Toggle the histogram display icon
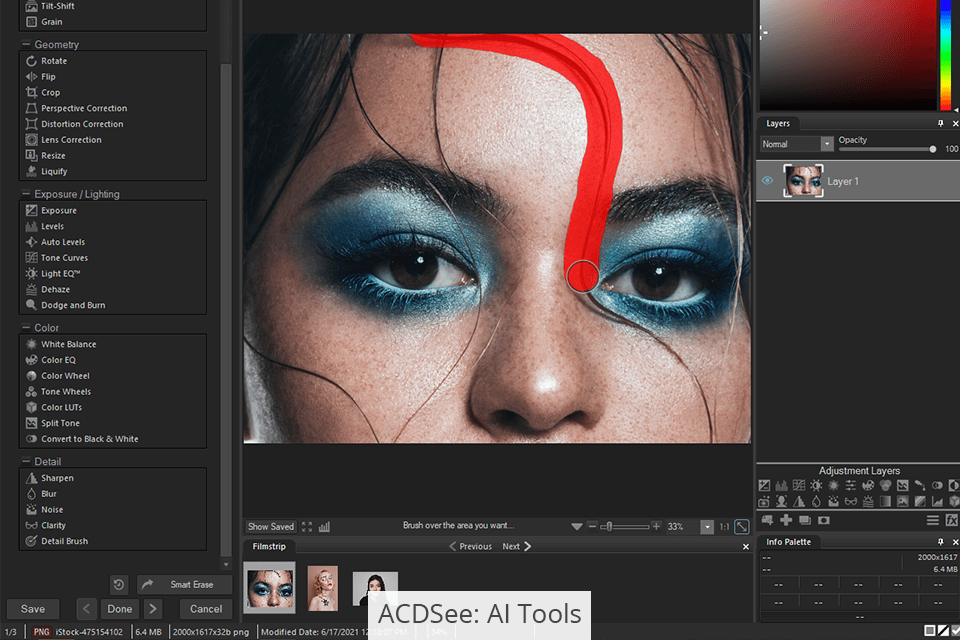 (324, 527)
